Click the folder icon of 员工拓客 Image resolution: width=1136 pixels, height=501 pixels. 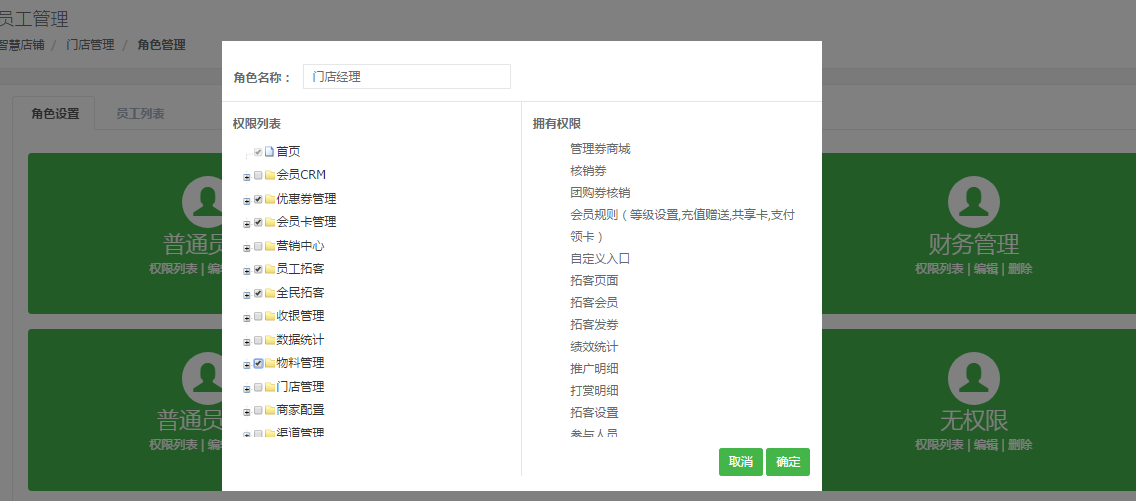click(x=270, y=269)
